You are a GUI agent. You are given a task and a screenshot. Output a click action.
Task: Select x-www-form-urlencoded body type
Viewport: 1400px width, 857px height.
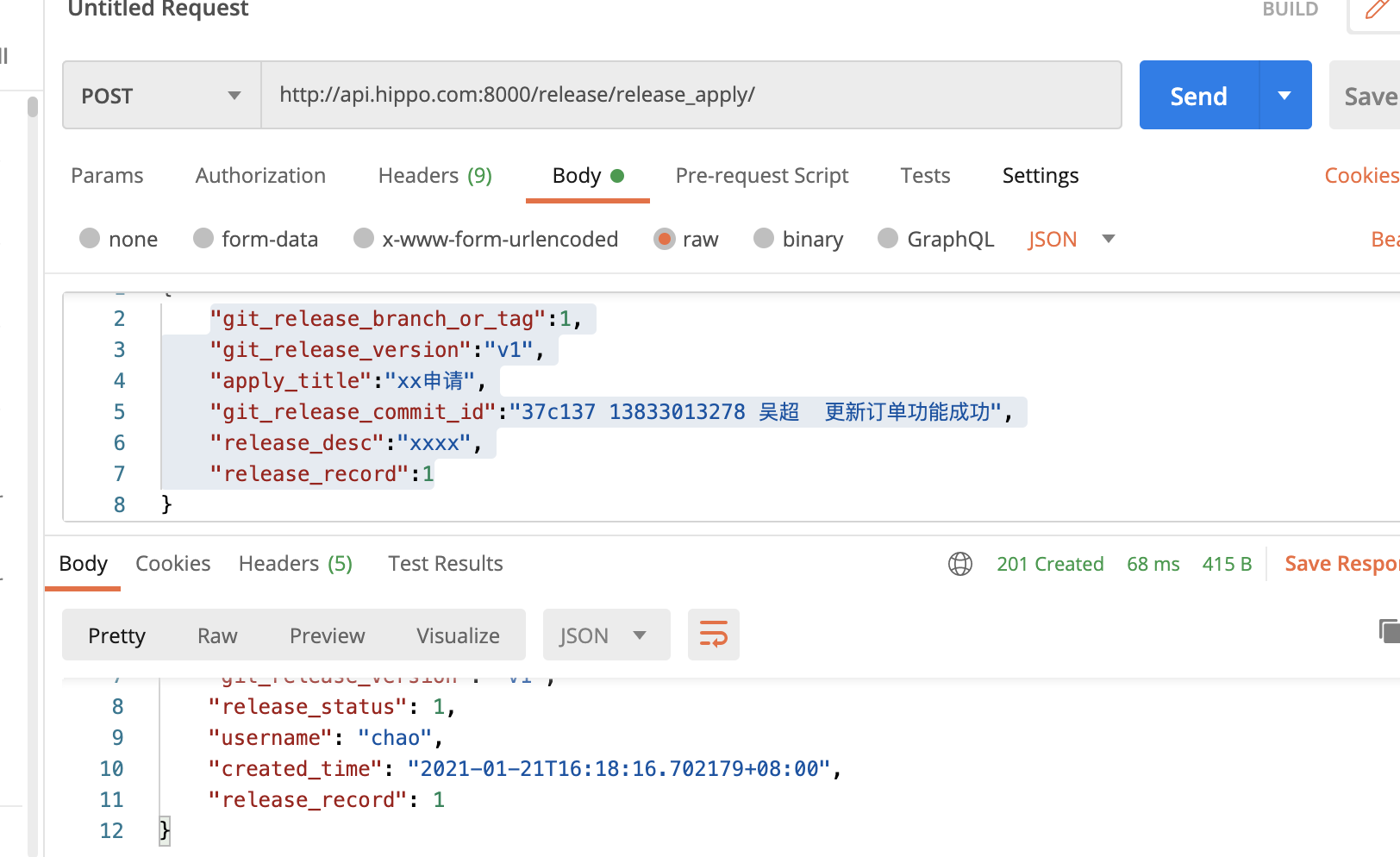(364, 238)
